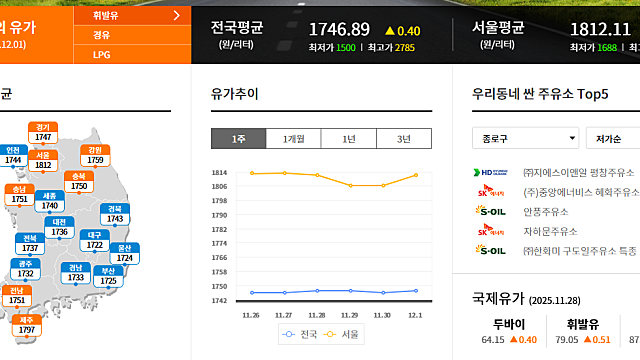Open the 종로구 district dropdown

click(x=525, y=138)
